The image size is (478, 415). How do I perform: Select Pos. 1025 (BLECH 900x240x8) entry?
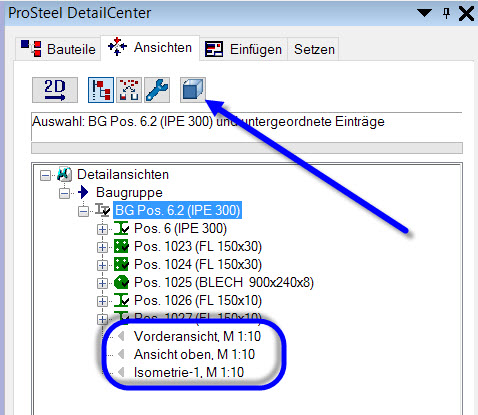point(224,282)
